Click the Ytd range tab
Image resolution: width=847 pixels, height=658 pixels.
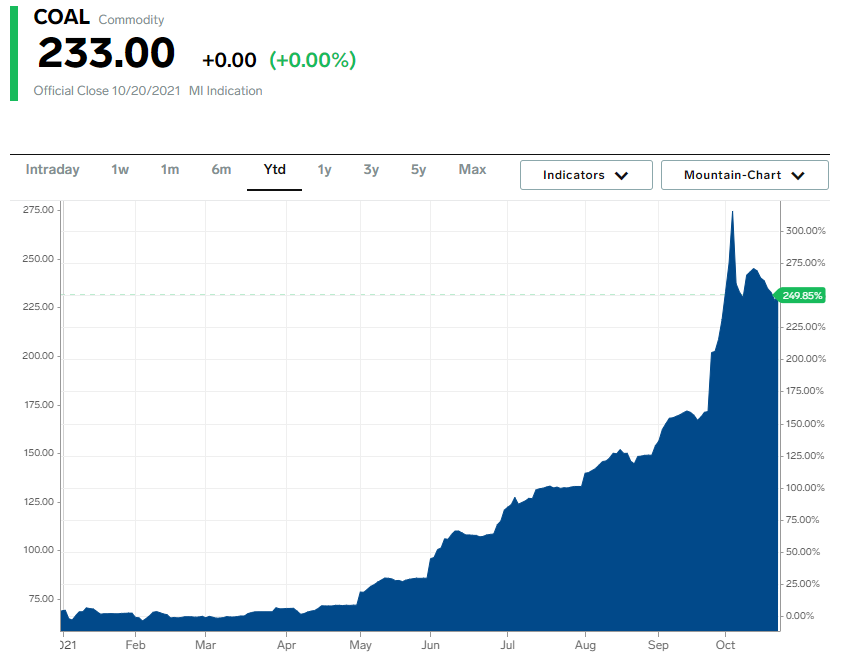[x=274, y=170]
